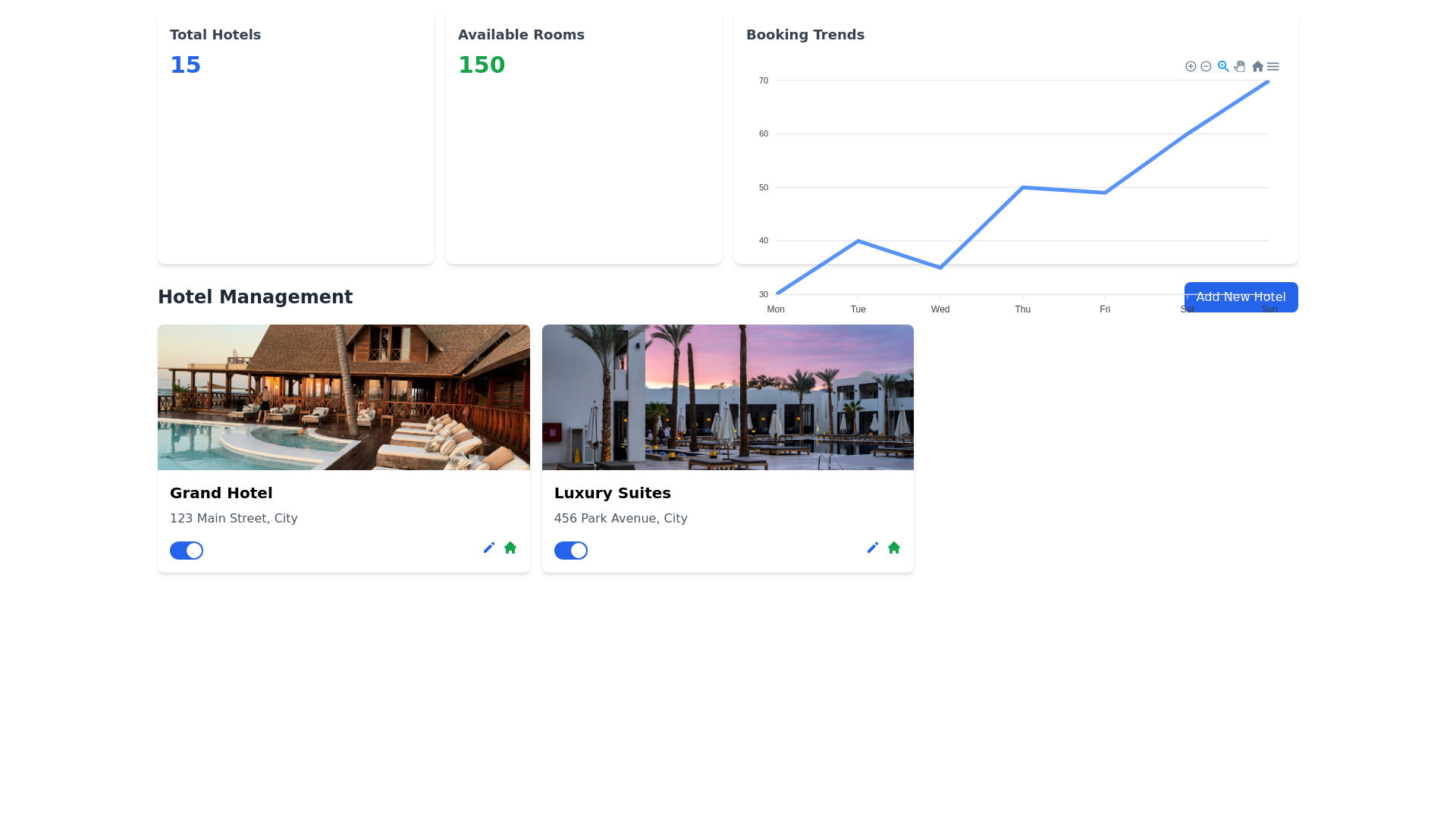
Task: Toggle Grand Hotel active switch
Action: pyautogui.click(x=187, y=551)
